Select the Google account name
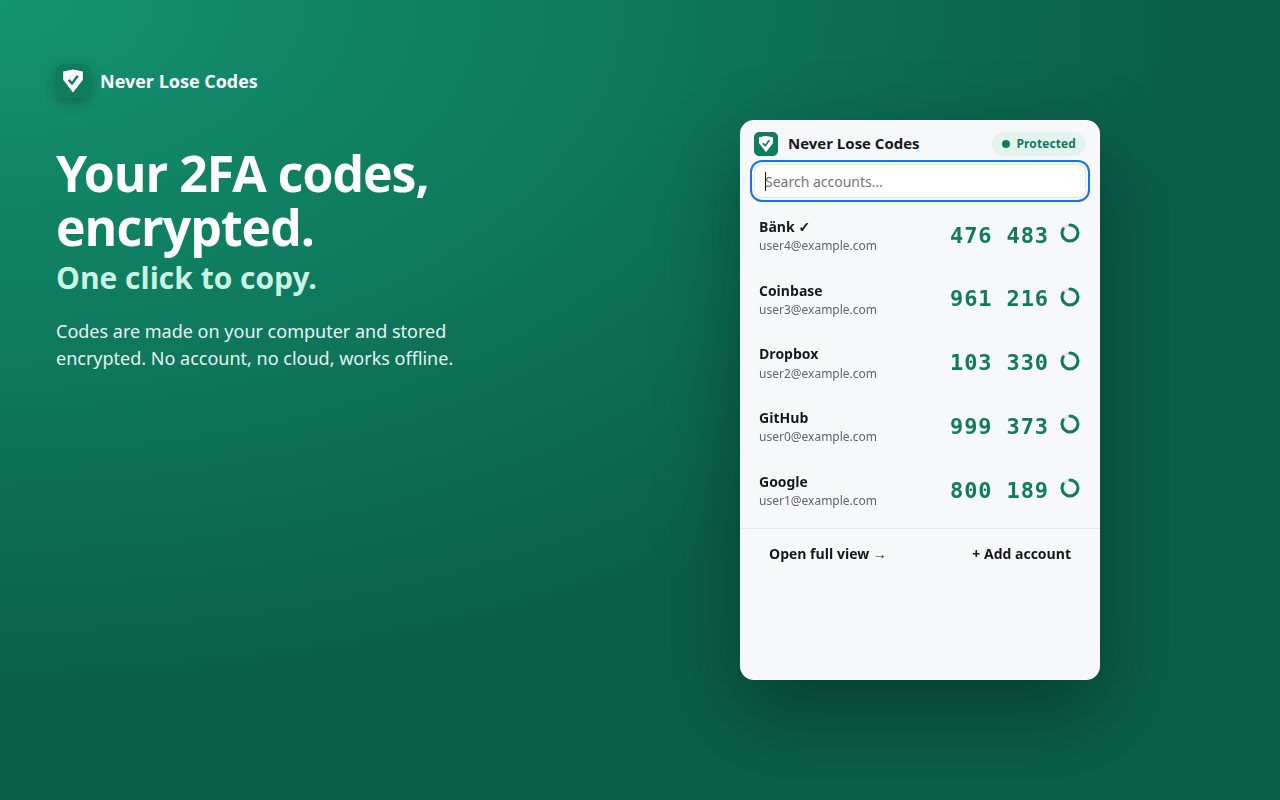The width and height of the screenshot is (1280, 800). 783,482
